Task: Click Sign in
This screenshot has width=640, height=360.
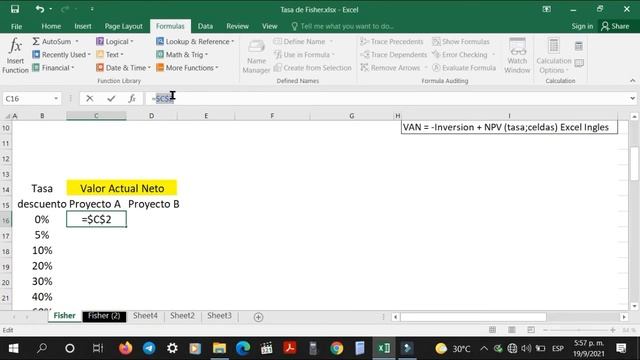Action: point(582,26)
